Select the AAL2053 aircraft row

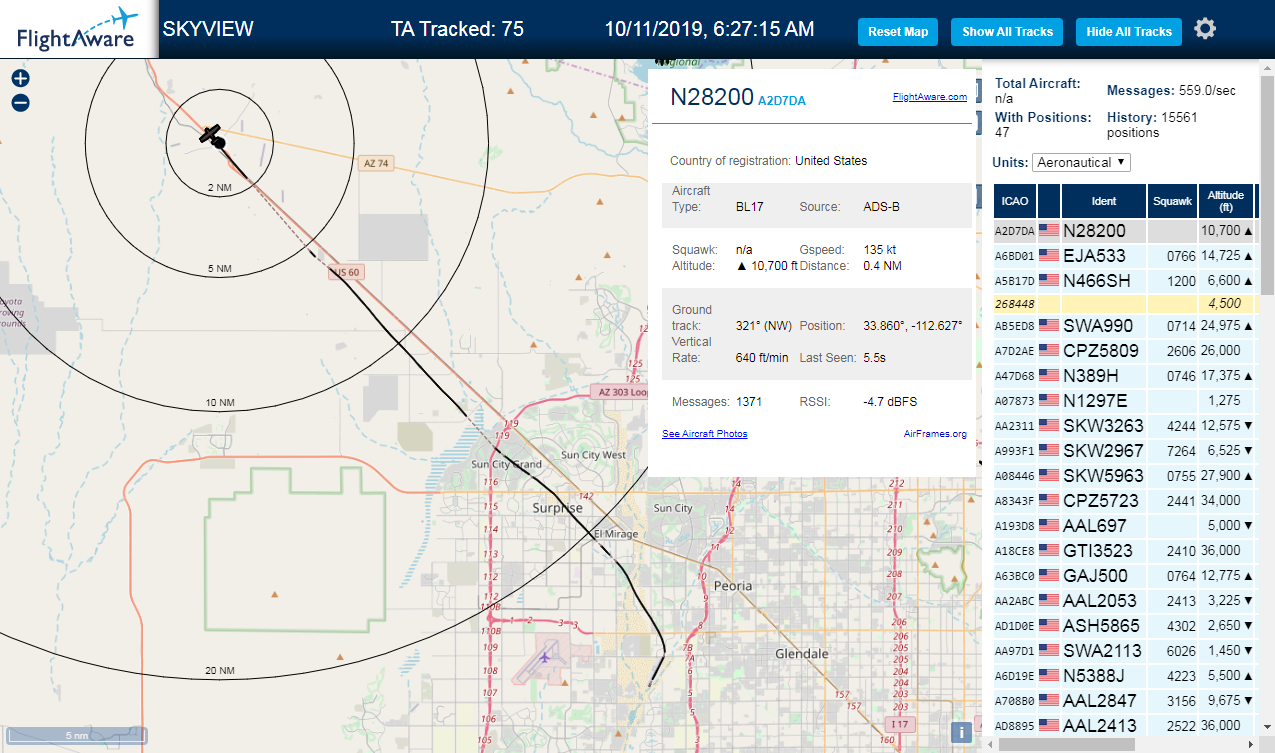point(1124,601)
